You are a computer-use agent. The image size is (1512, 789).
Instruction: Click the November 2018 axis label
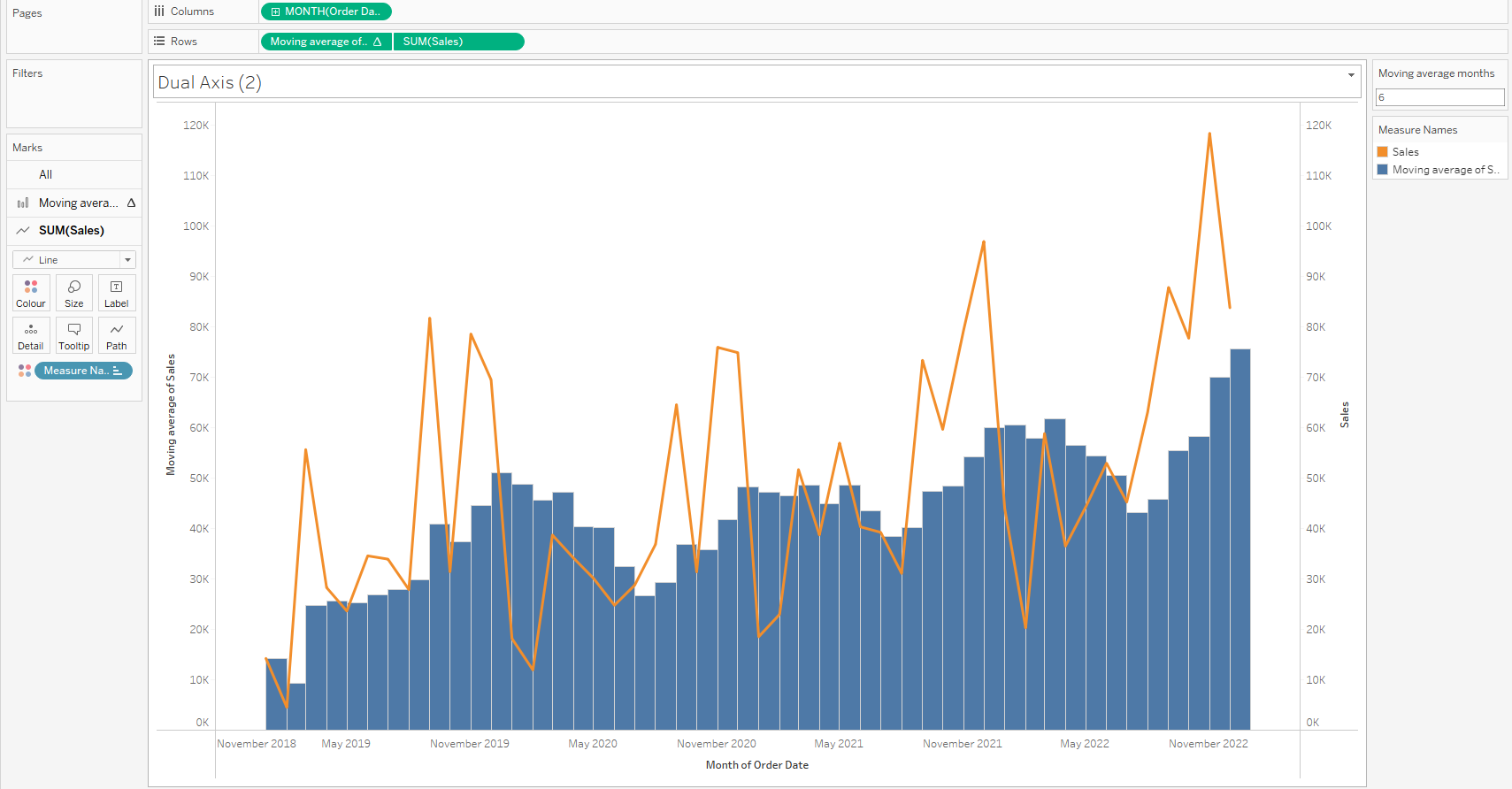point(257,744)
